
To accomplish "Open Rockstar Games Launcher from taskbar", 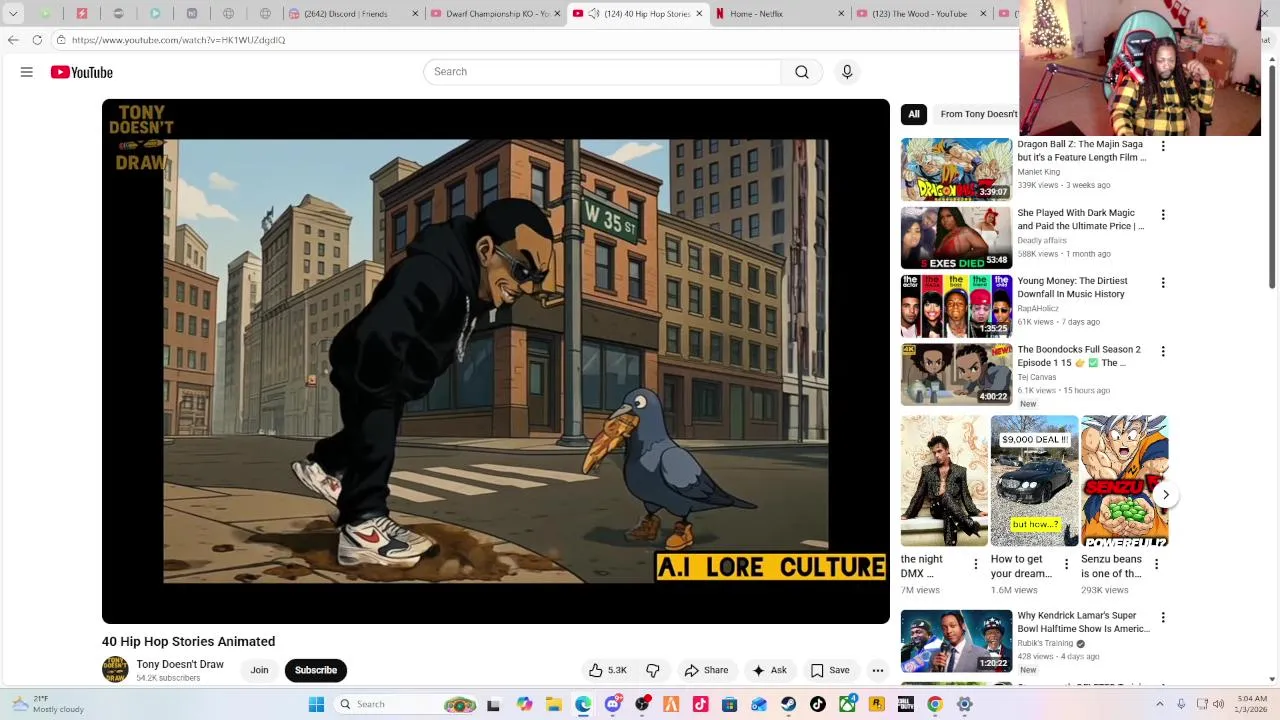I will click(877, 704).
